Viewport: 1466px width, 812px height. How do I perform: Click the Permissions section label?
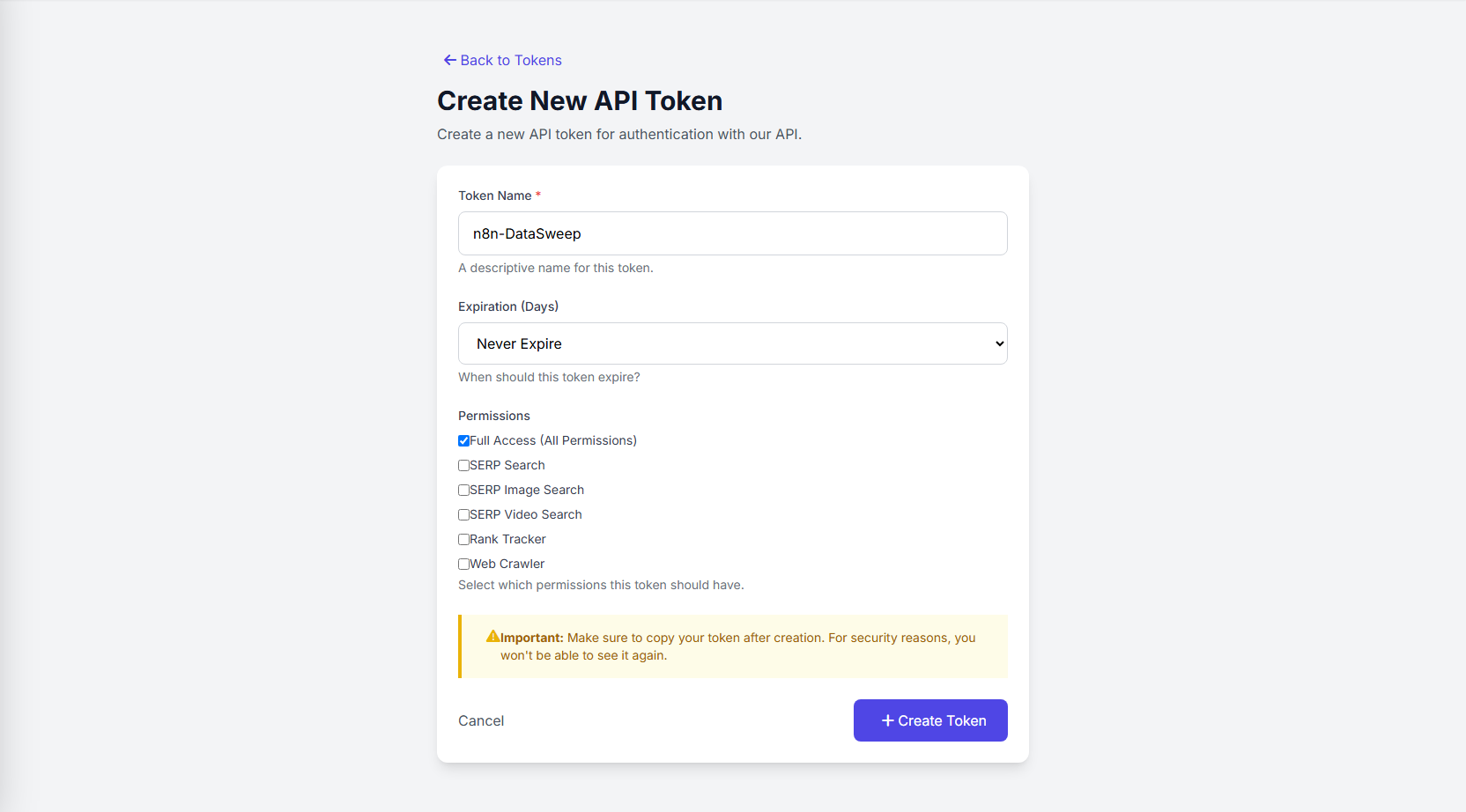point(494,416)
